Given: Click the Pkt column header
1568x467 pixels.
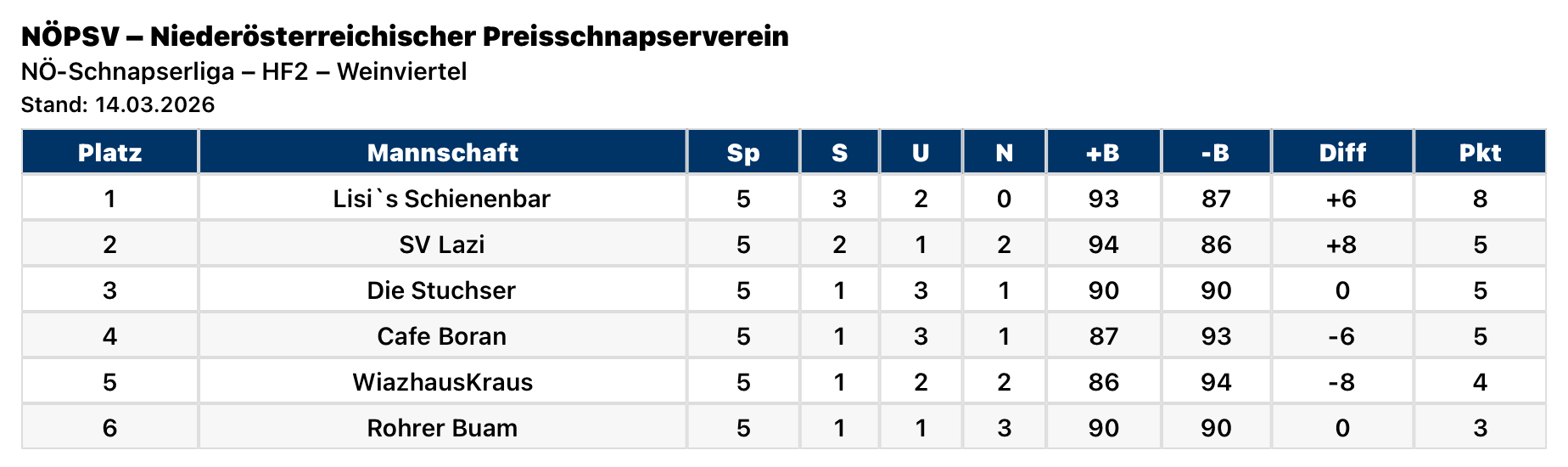Looking at the screenshot, I should point(1480,153).
